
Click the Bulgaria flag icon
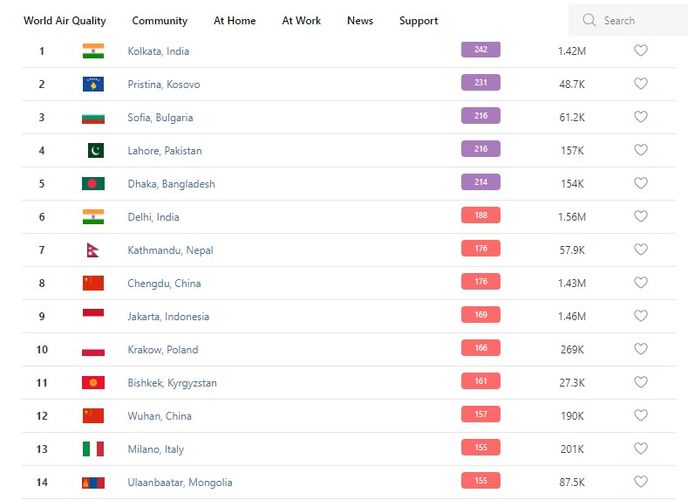93,118
